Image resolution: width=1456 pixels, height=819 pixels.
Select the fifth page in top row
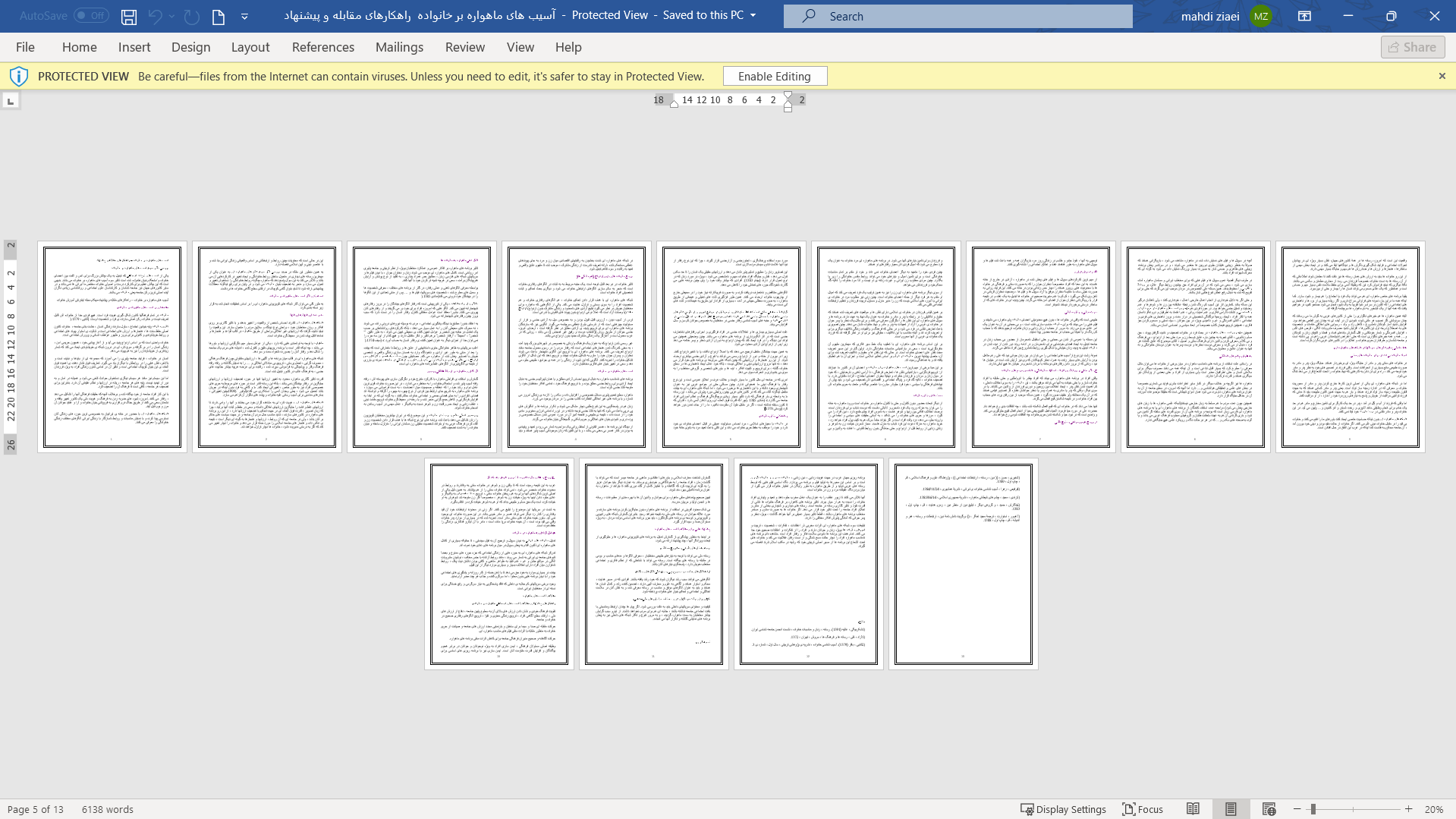point(731,347)
